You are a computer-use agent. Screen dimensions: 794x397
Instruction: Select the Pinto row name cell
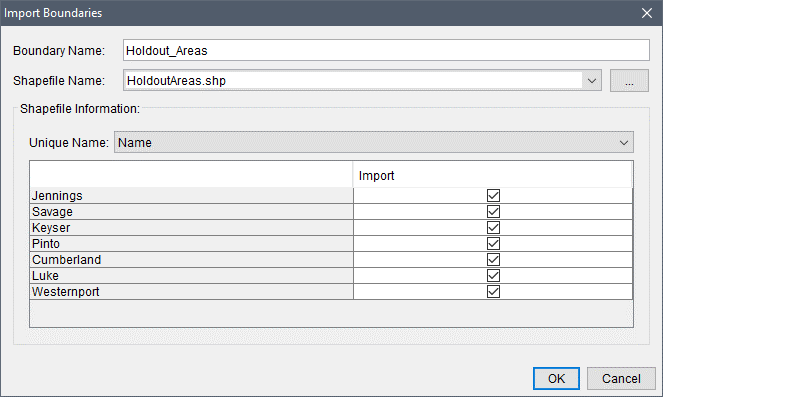coord(191,244)
